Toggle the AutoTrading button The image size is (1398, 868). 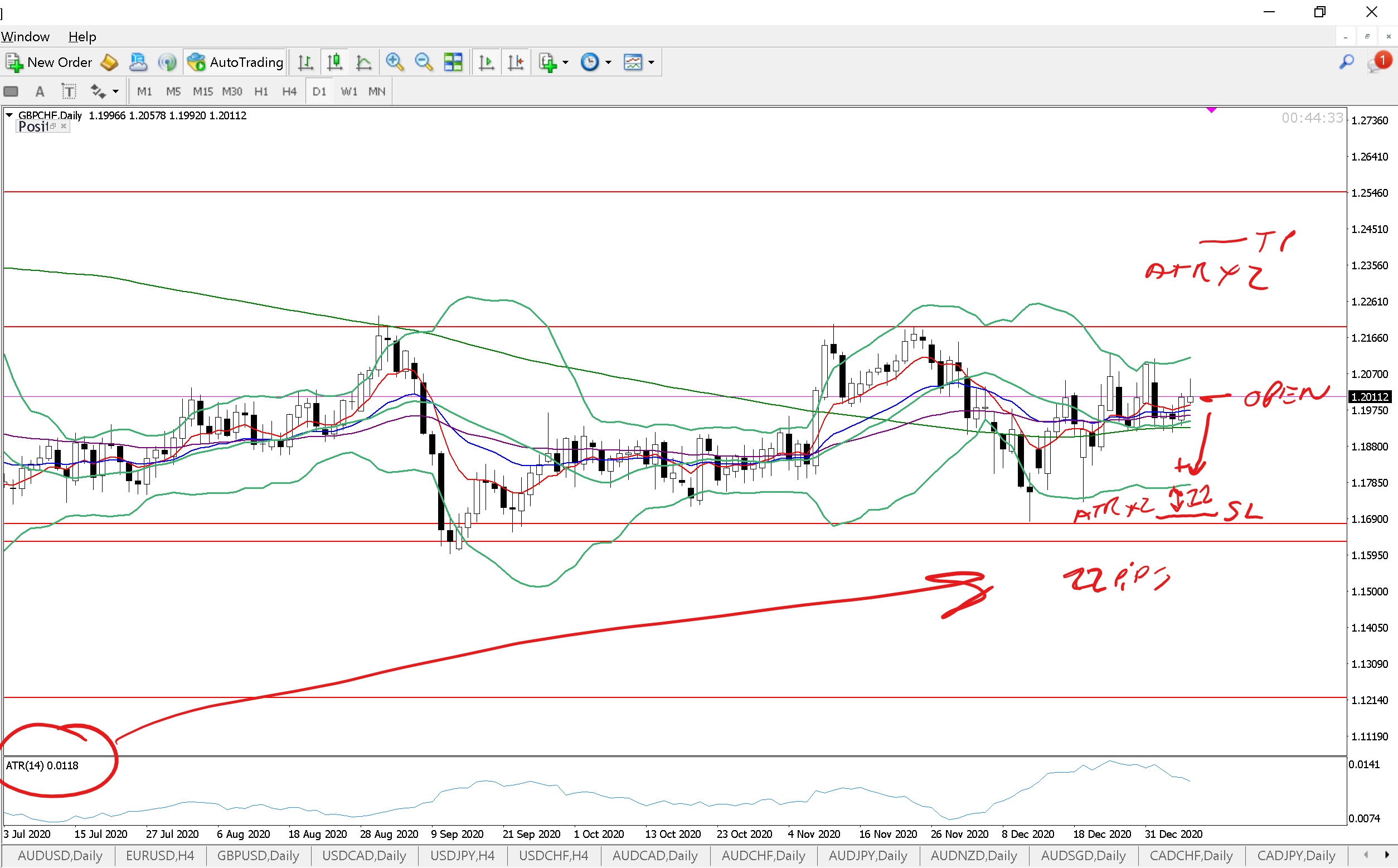point(235,62)
